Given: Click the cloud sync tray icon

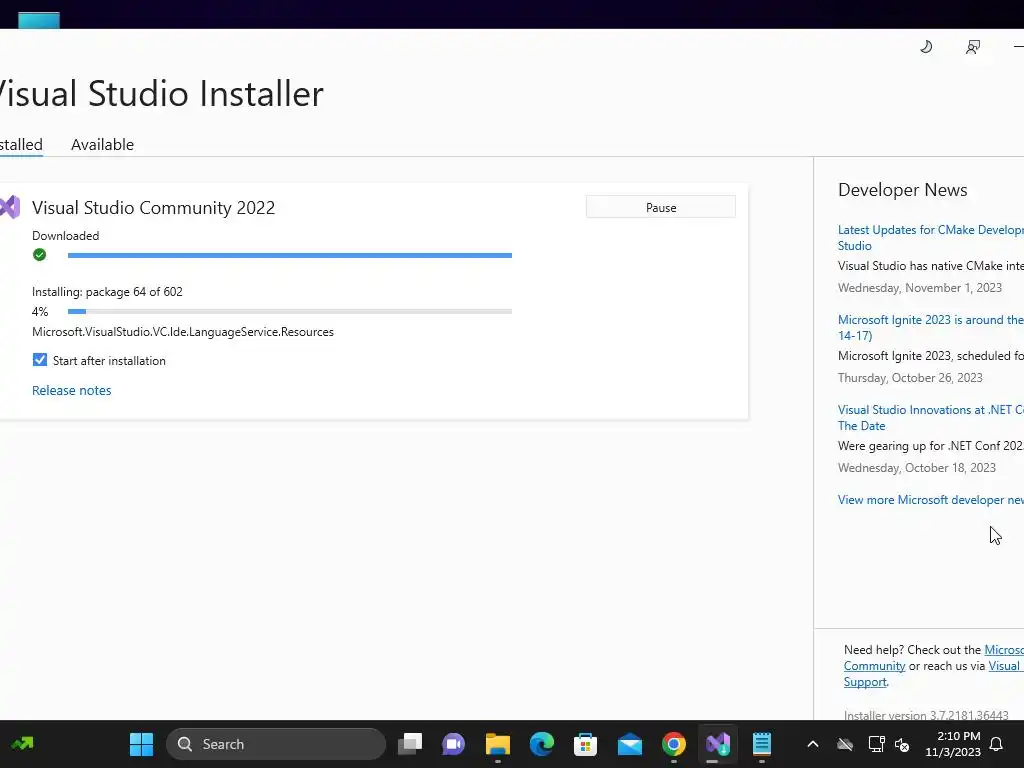Looking at the screenshot, I should pos(845,744).
